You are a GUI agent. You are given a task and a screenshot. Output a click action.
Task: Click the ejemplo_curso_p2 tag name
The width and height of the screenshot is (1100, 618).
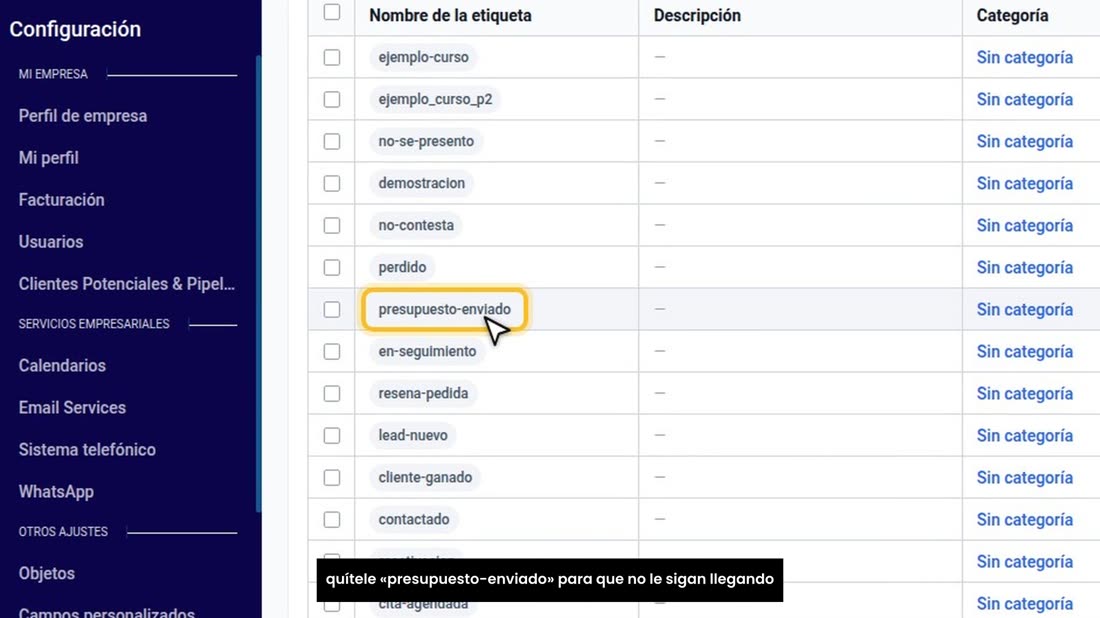coord(436,100)
